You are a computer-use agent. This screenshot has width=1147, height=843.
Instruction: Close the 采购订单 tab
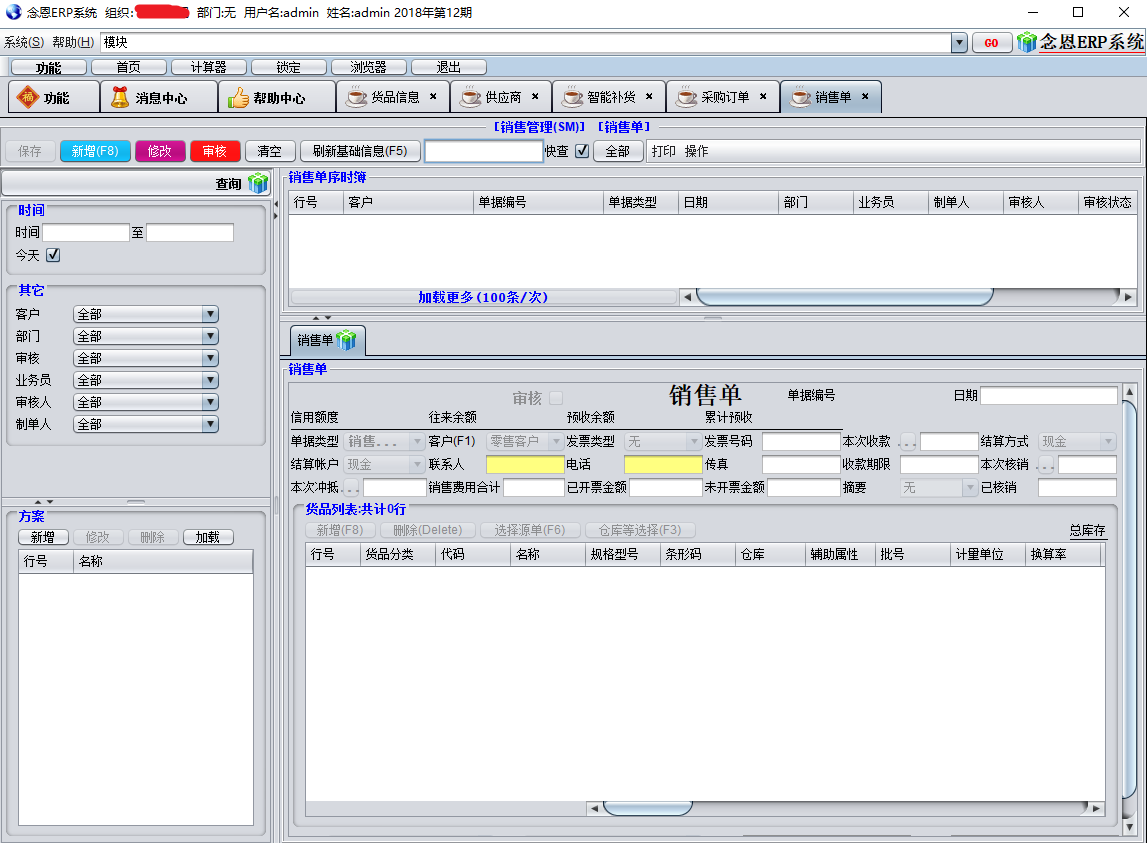pyautogui.click(x=763, y=97)
